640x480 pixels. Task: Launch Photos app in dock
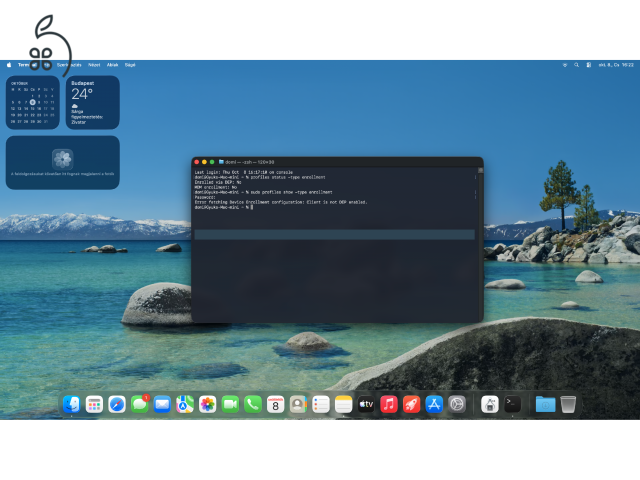207,404
